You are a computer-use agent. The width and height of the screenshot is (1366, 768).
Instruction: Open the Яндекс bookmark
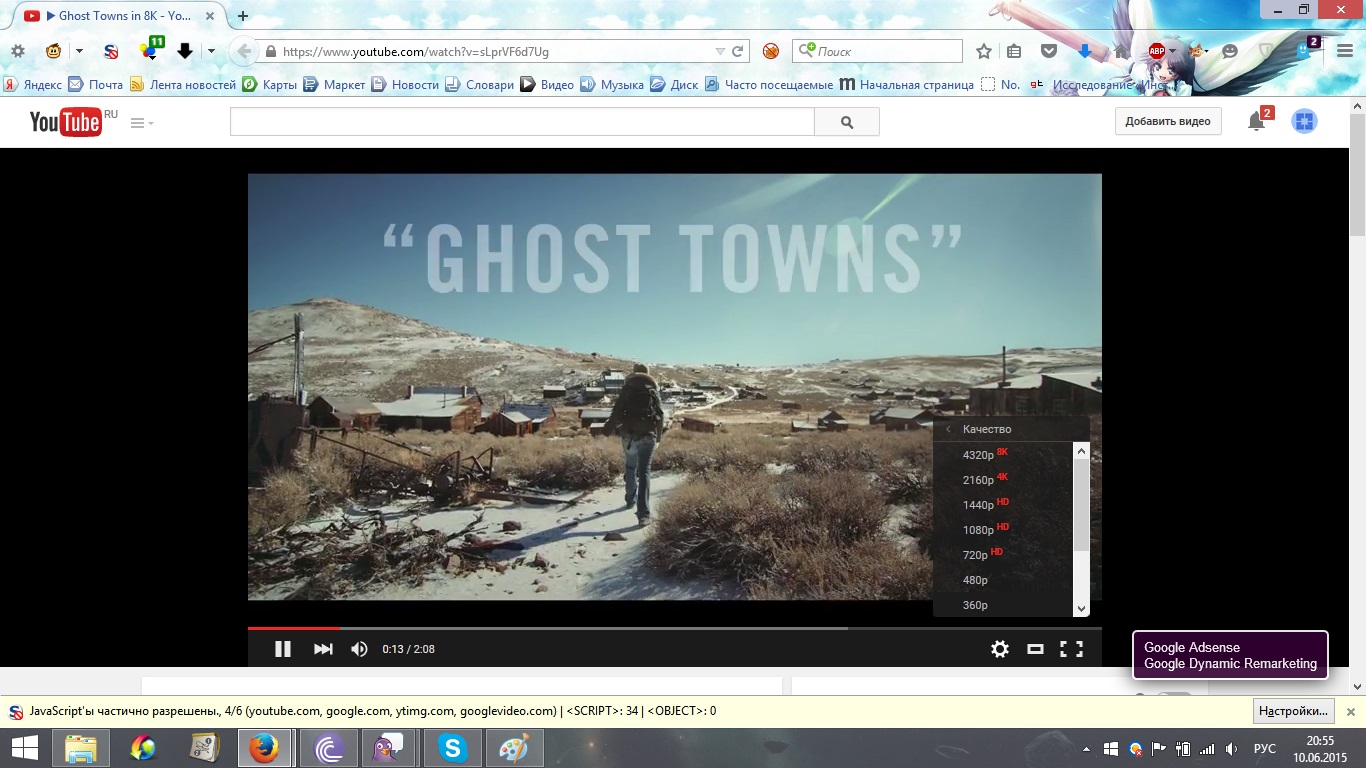coord(33,85)
